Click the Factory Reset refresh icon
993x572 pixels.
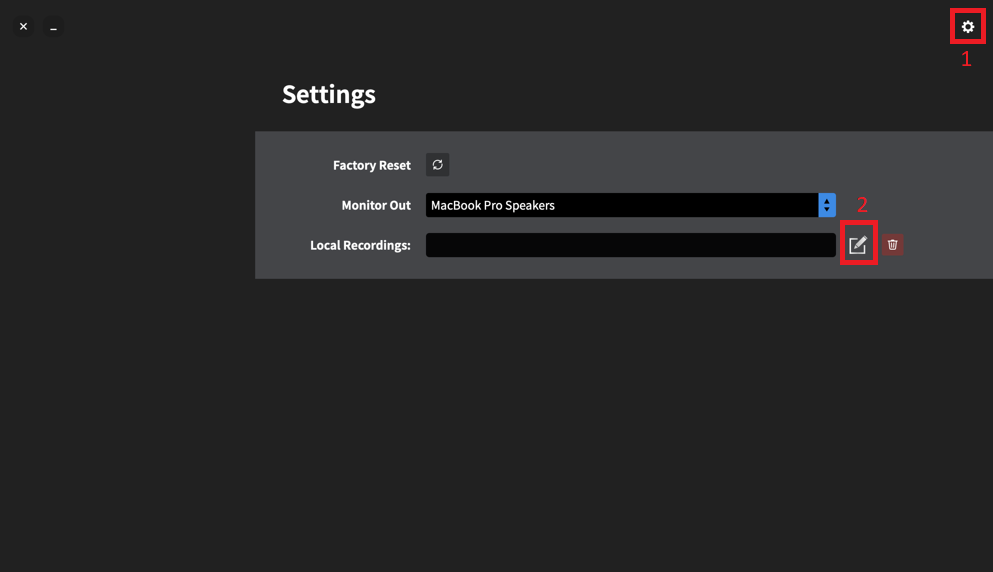click(x=437, y=165)
